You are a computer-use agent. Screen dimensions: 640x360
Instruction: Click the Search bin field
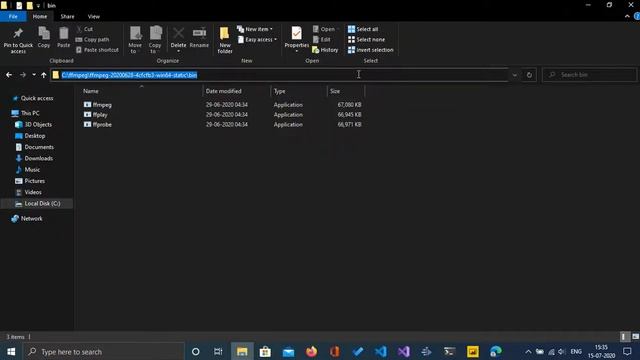[x=589, y=75]
